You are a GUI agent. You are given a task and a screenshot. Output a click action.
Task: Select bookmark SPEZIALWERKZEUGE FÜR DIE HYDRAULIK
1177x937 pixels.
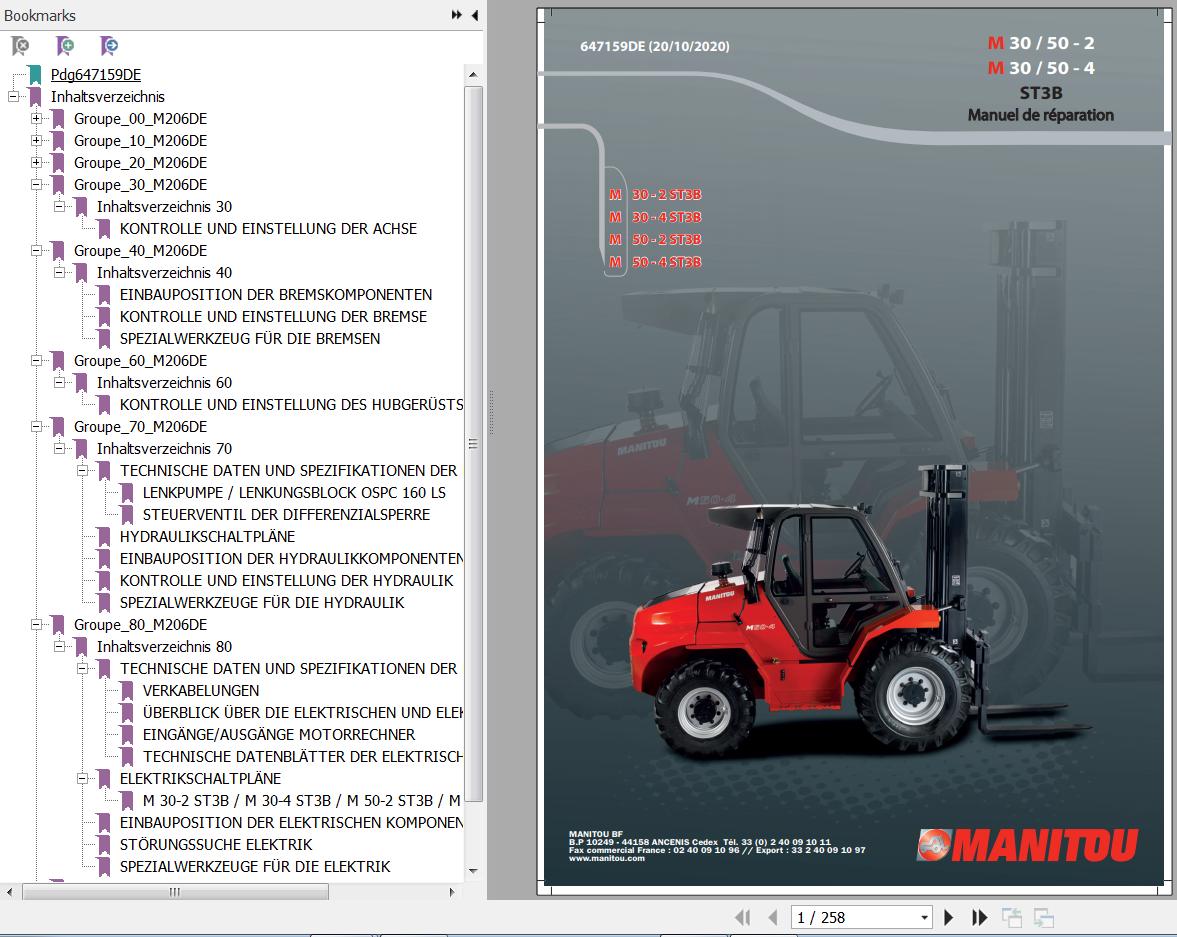click(262, 603)
